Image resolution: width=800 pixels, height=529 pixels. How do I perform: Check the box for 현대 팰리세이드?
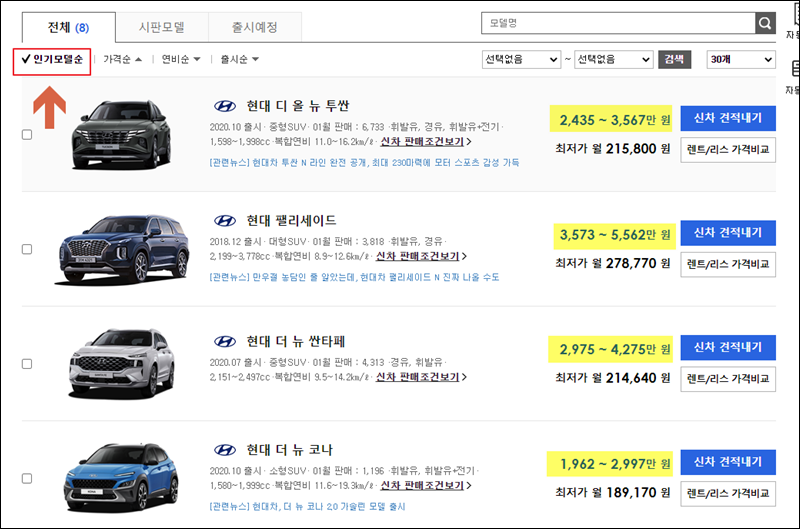coord(27,249)
